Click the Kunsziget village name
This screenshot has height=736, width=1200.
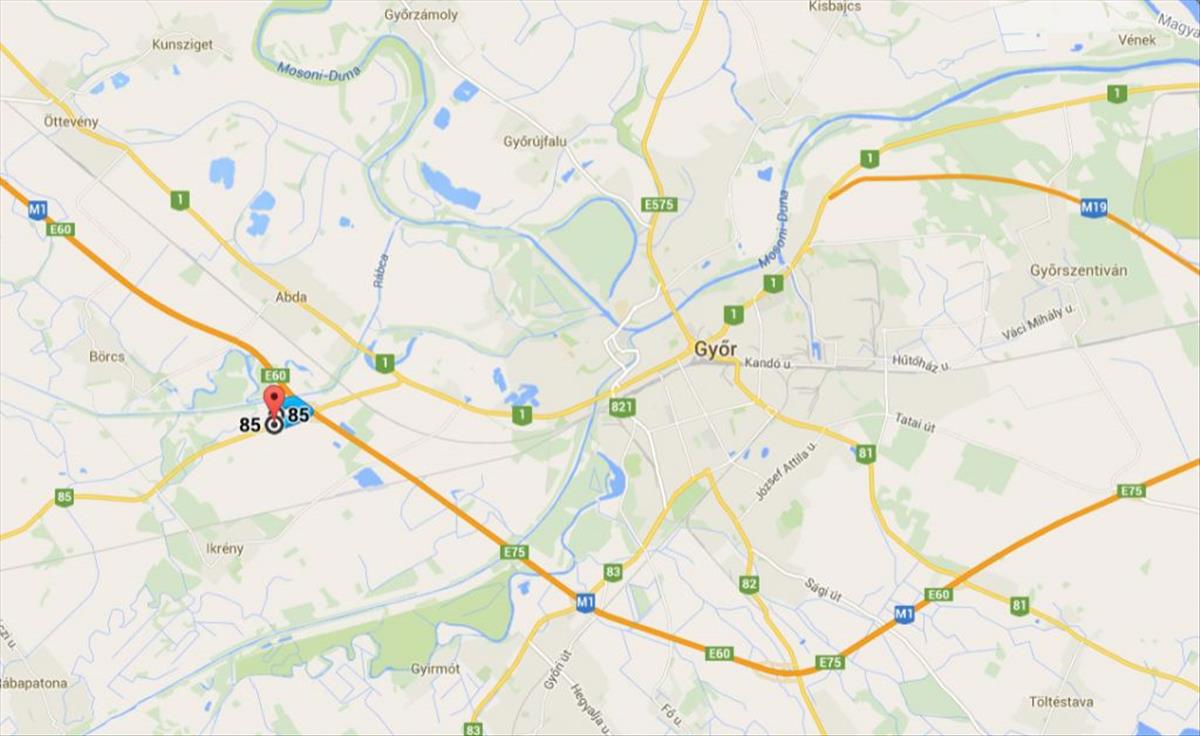pyautogui.click(x=183, y=45)
